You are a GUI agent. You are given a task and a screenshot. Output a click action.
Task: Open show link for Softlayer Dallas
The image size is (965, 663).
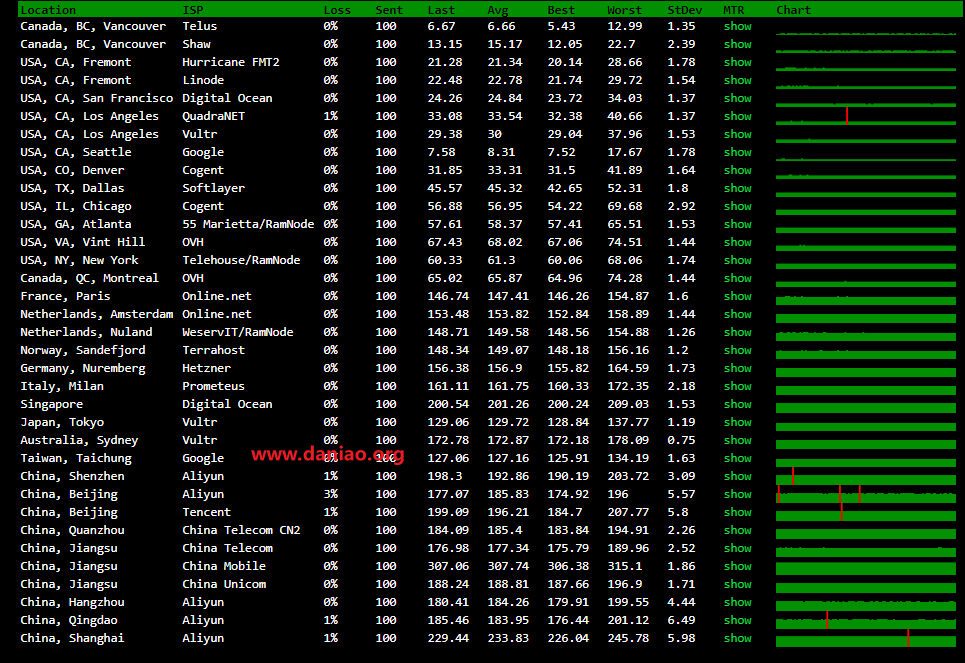click(x=737, y=188)
